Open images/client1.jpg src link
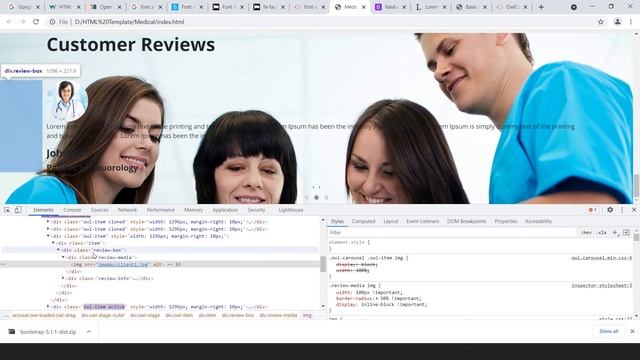The width and height of the screenshot is (640, 360). (x=123, y=264)
